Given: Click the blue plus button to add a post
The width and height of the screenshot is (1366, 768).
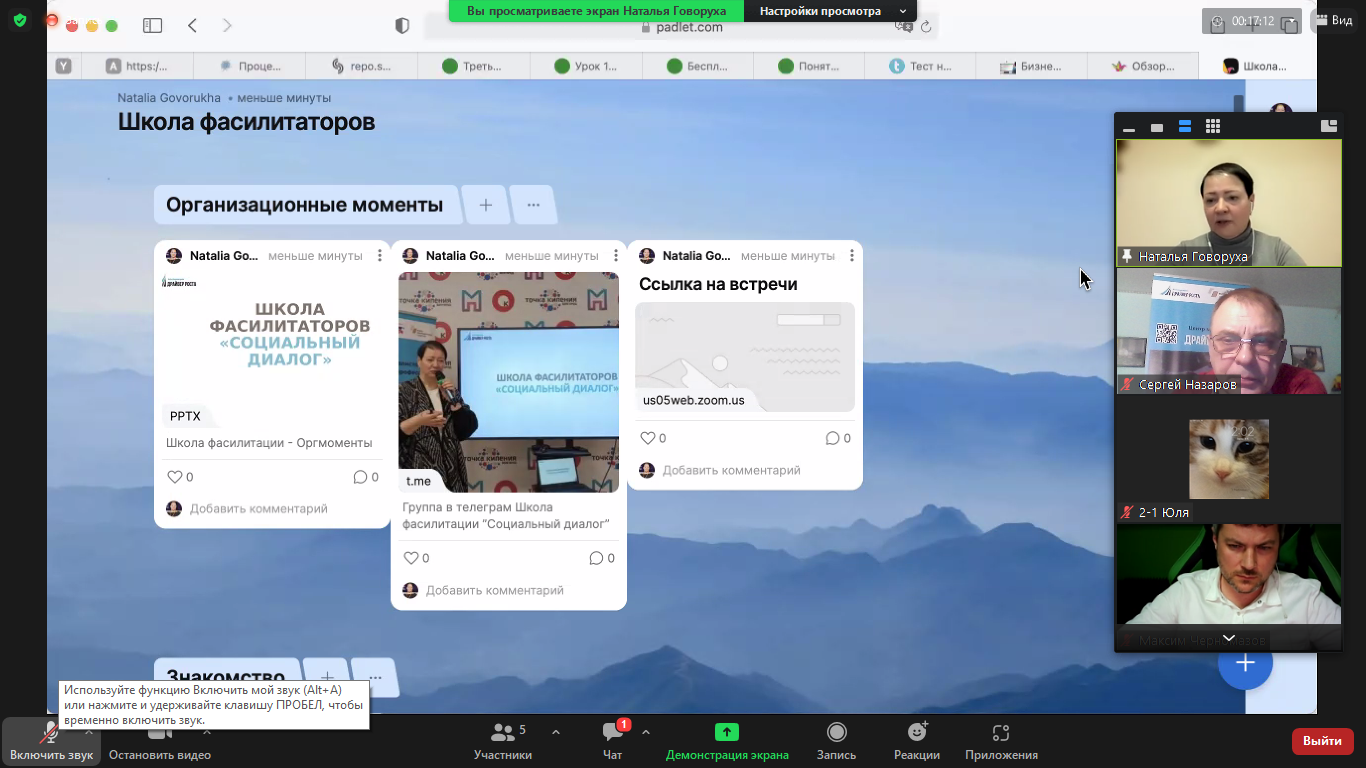Looking at the screenshot, I should tap(1244, 663).
